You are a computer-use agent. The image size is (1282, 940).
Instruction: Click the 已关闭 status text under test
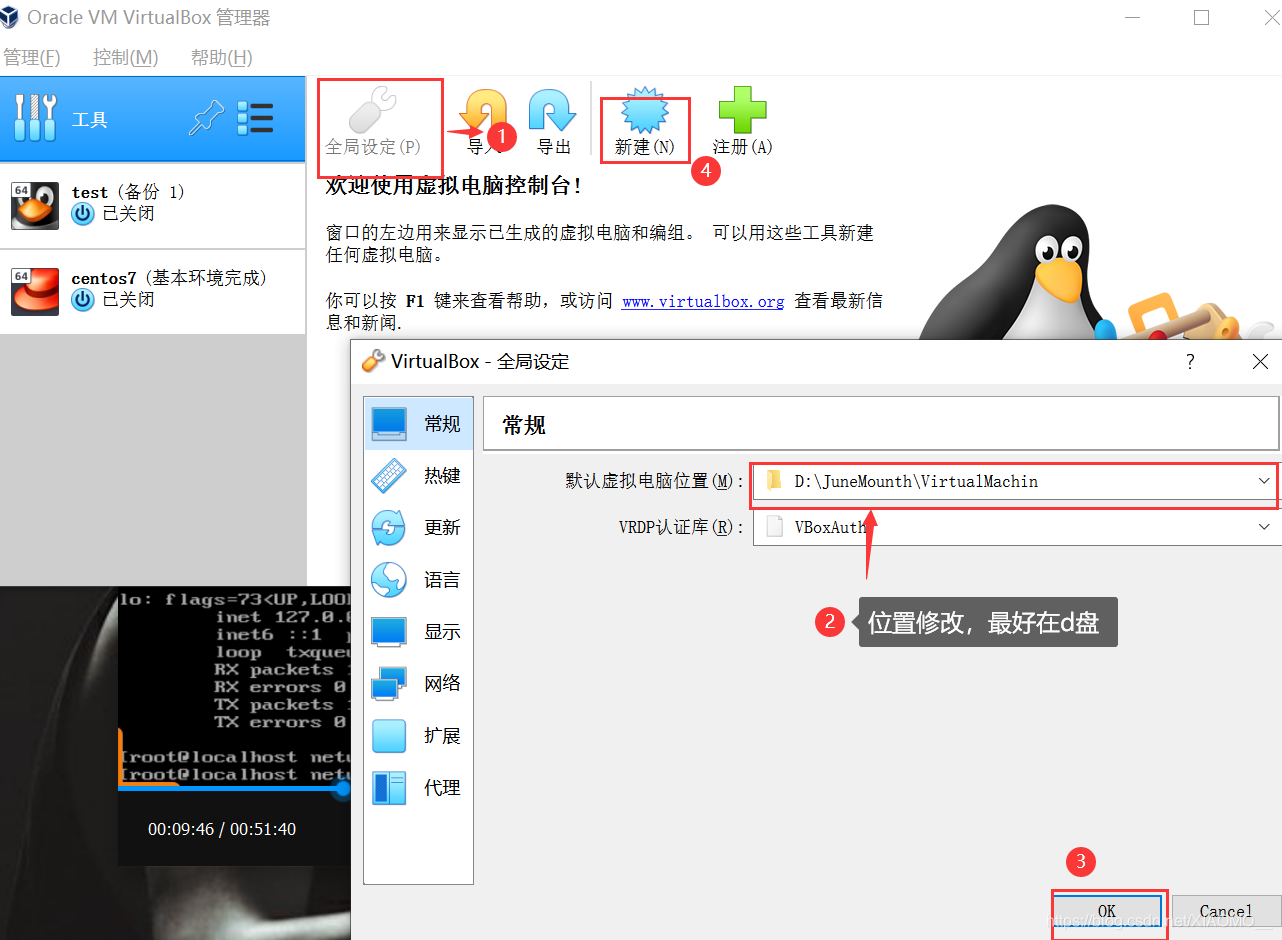pos(128,214)
